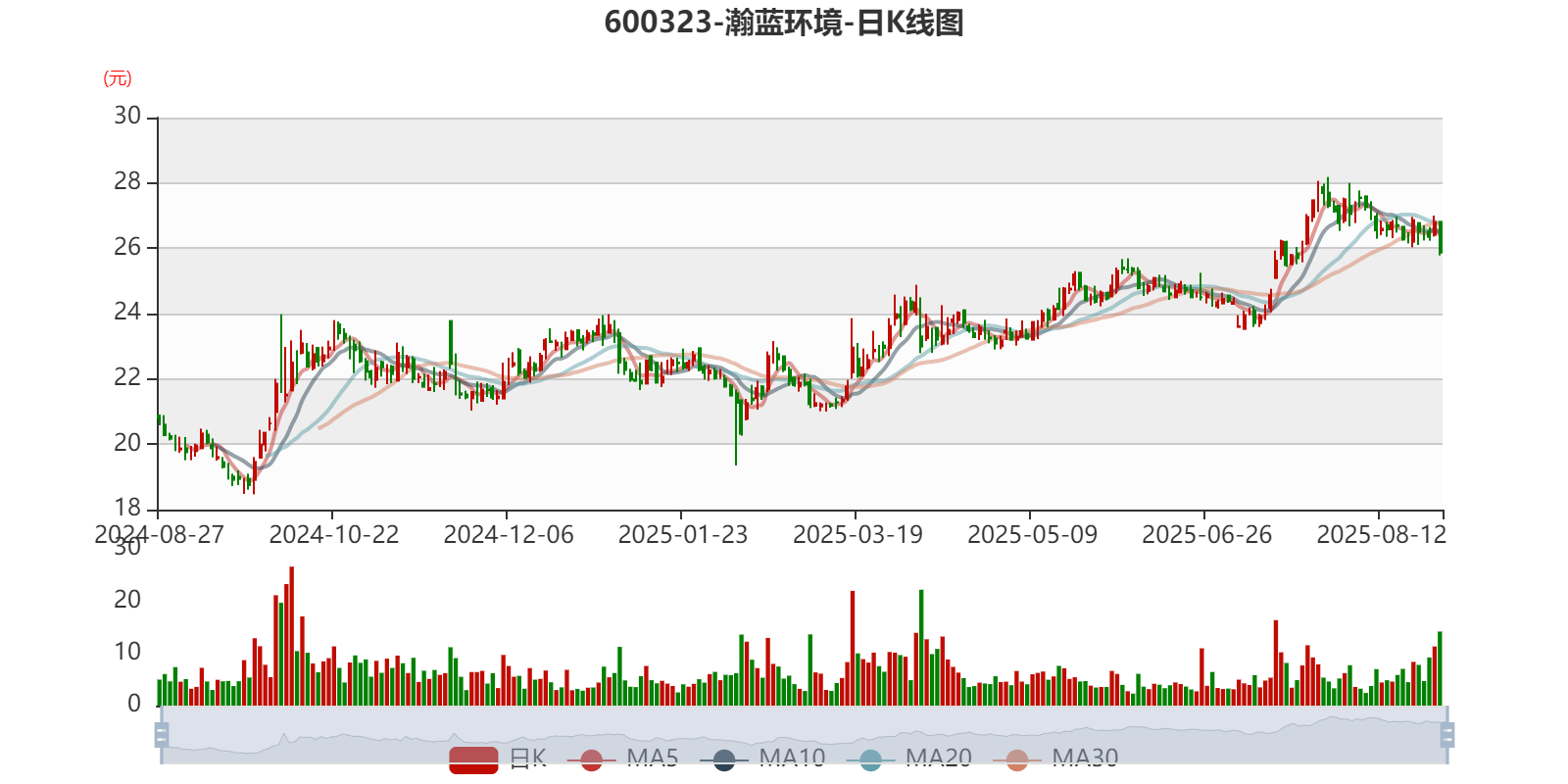Screen dimensions: 1568x784
Task: Click the 2025-03-19 date axis label
Action: point(857,535)
